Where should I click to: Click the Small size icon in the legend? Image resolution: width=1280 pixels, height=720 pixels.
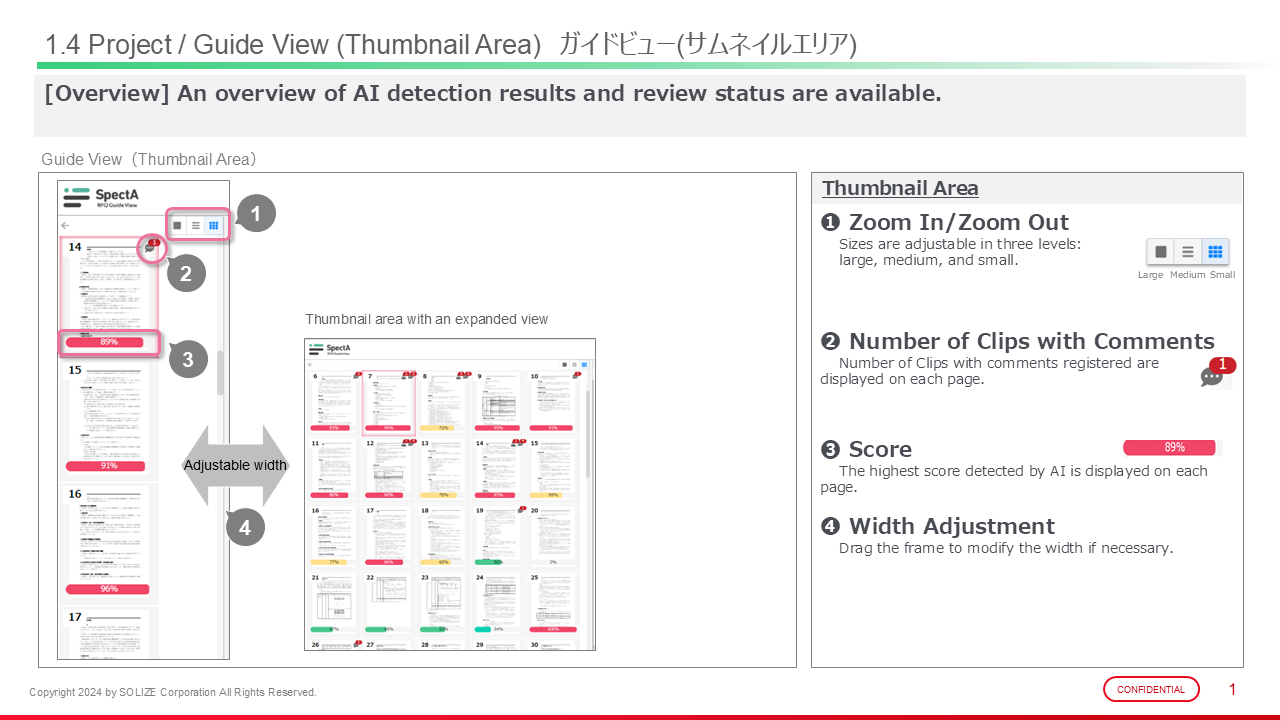click(x=1215, y=252)
